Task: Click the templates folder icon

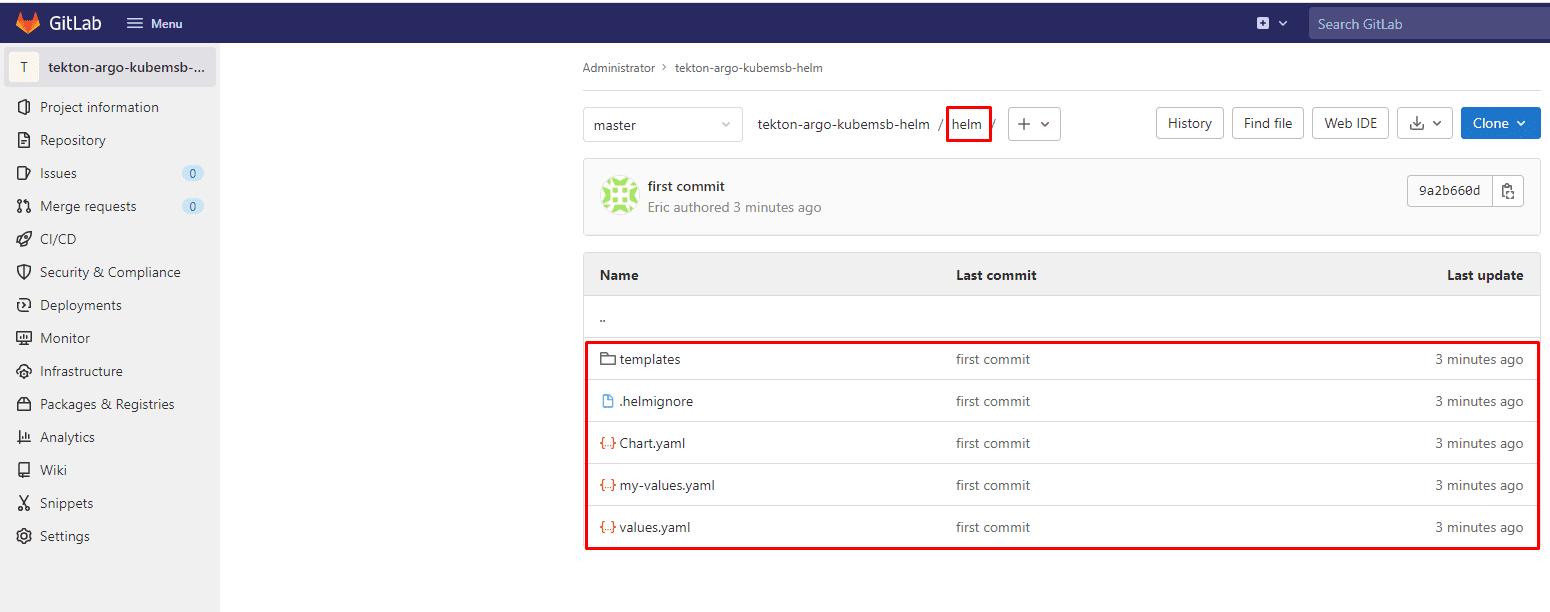Action: pyautogui.click(x=607, y=359)
